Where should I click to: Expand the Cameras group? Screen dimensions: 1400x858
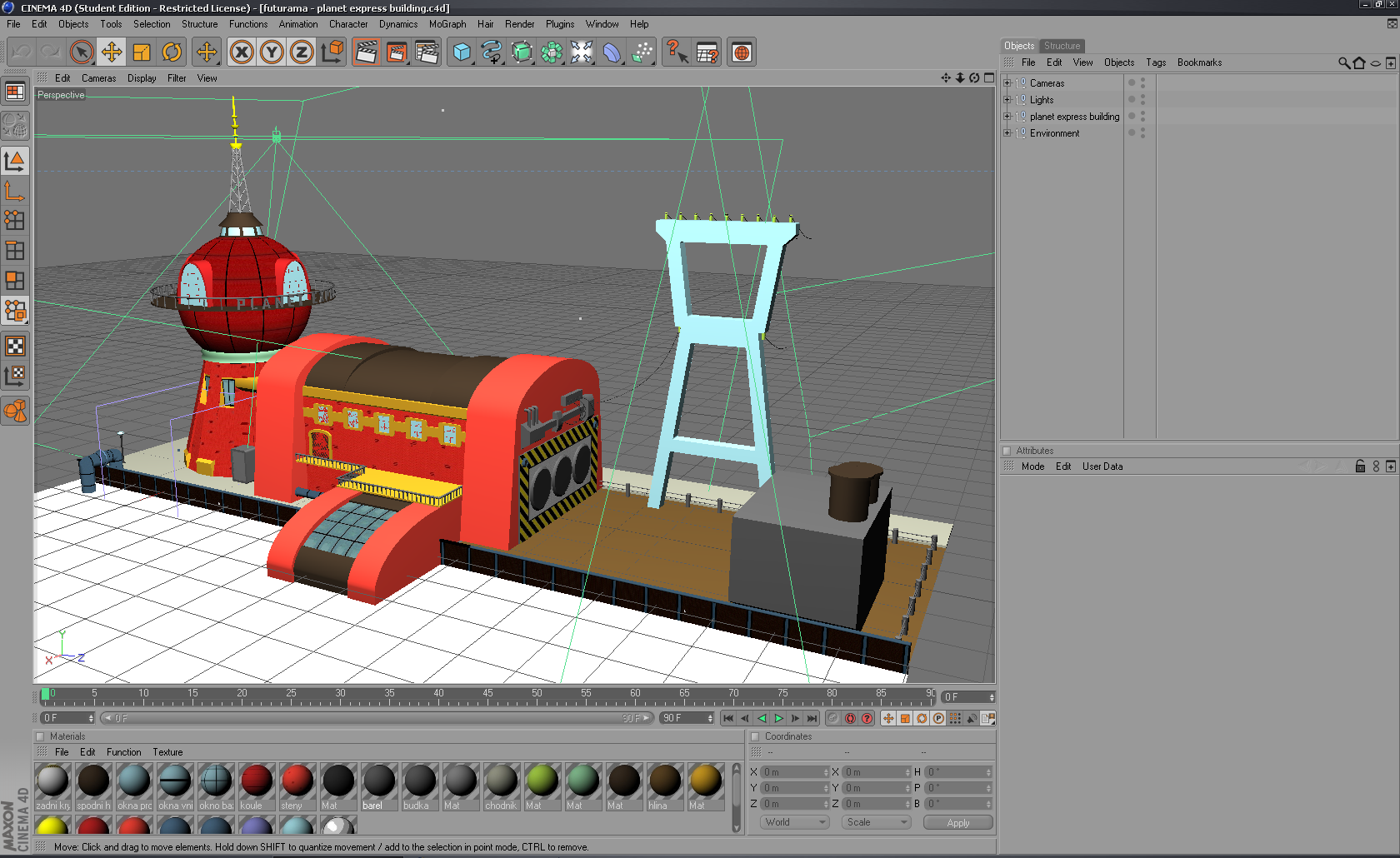1007,83
